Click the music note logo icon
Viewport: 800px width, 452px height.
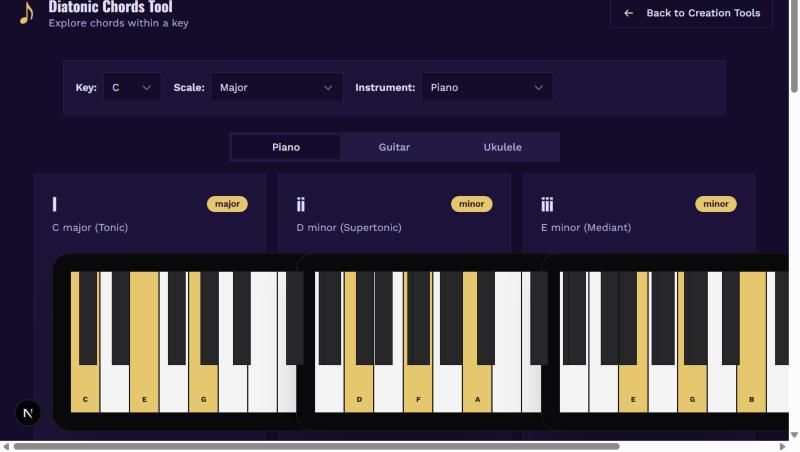[x=26, y=13]
